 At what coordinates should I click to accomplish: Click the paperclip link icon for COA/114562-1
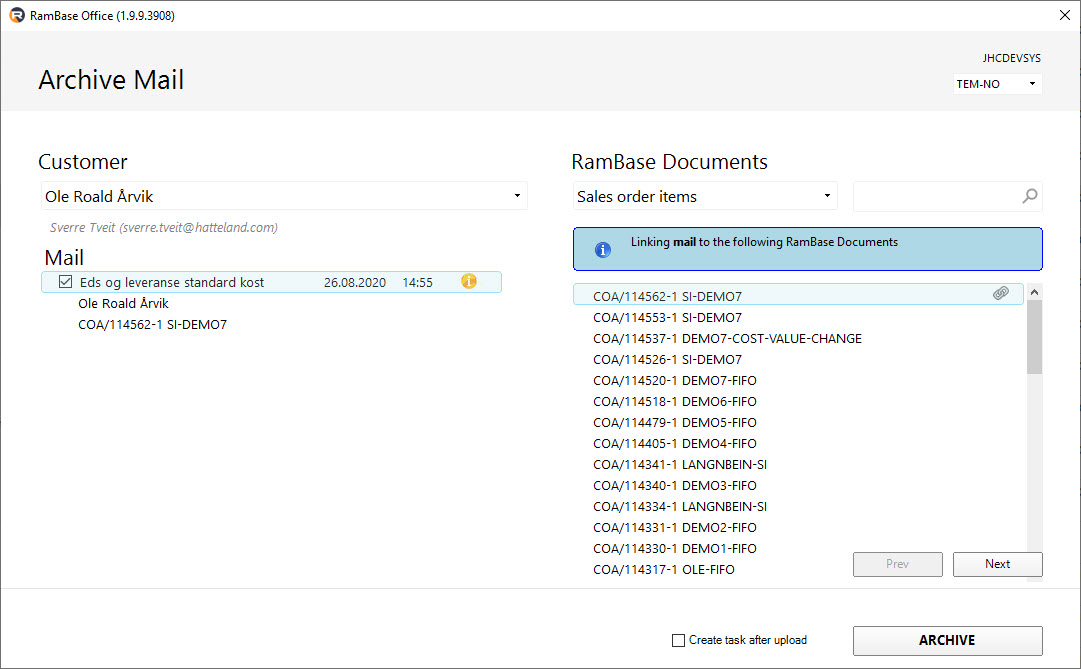point(1001,294)
